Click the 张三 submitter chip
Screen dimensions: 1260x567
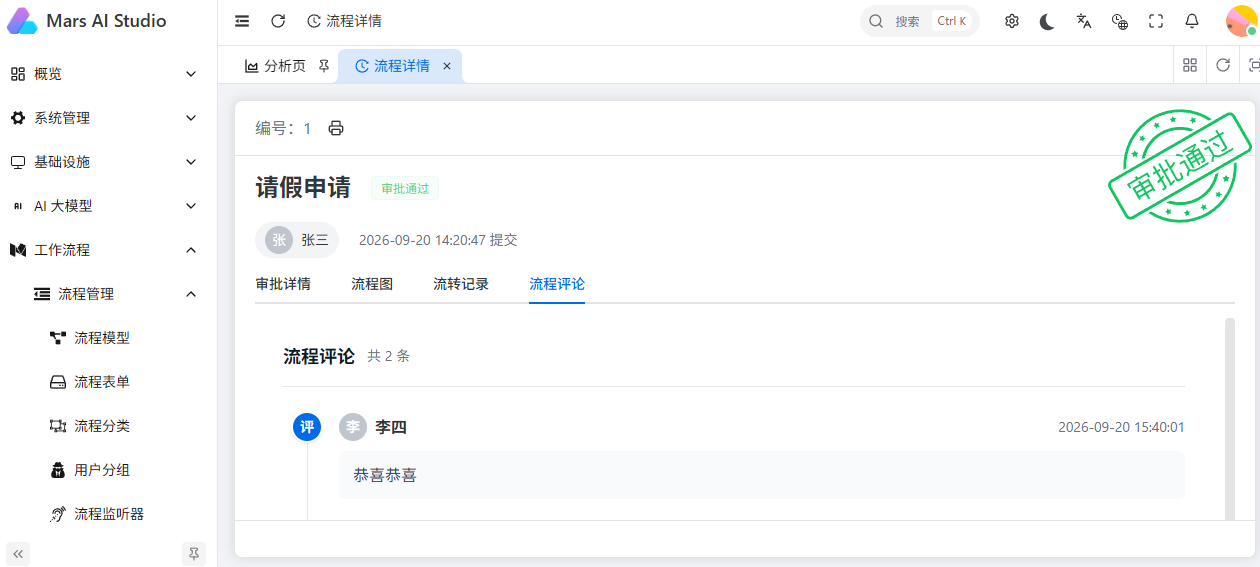pos(297,240)
